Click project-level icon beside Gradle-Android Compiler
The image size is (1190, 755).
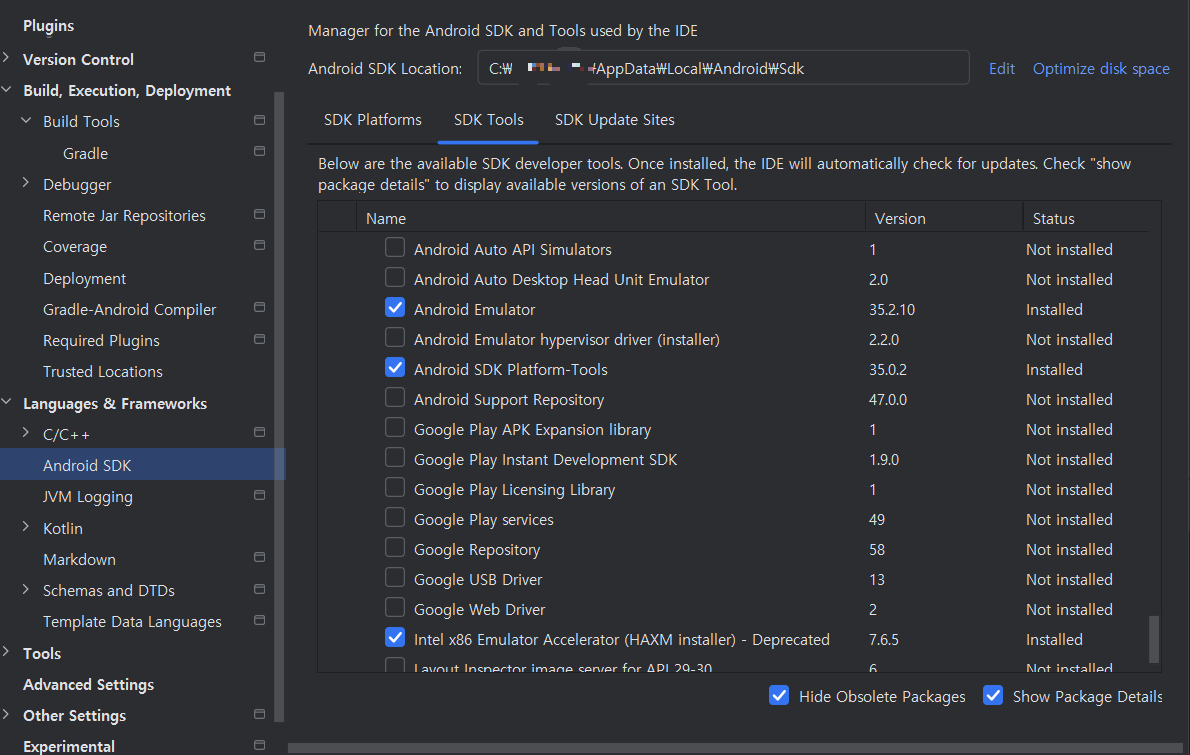260,308
